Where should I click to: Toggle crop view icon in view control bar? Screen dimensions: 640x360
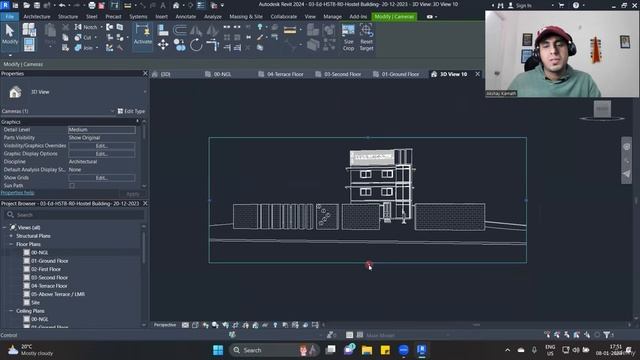coord(236,325)
